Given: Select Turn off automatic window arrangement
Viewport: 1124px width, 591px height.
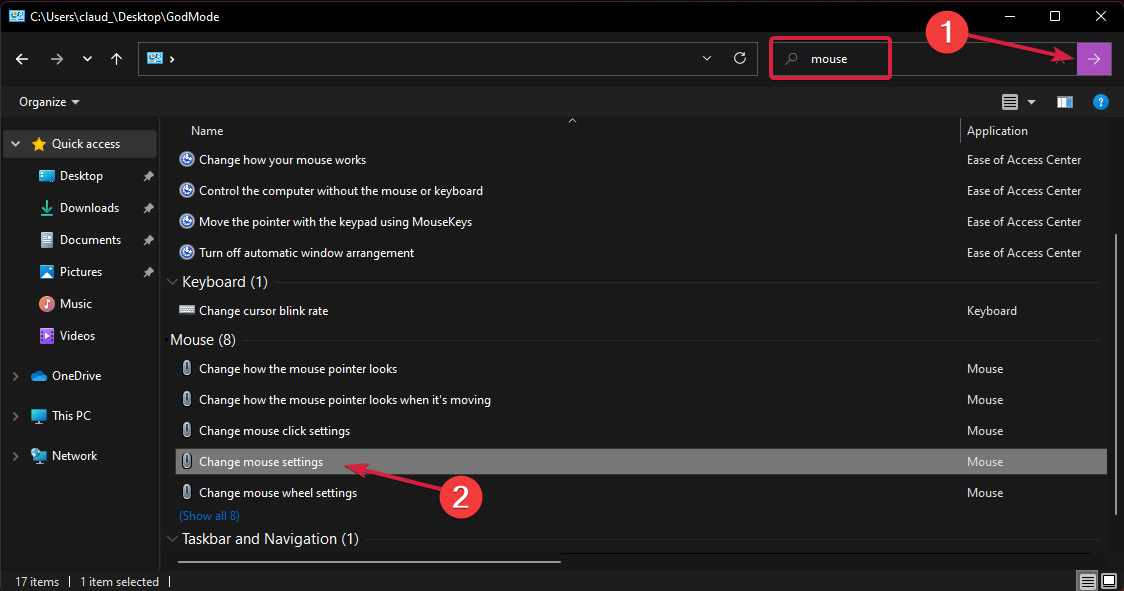Looking at the screenshot, I should pyautogui.click(x=307, y=252).
